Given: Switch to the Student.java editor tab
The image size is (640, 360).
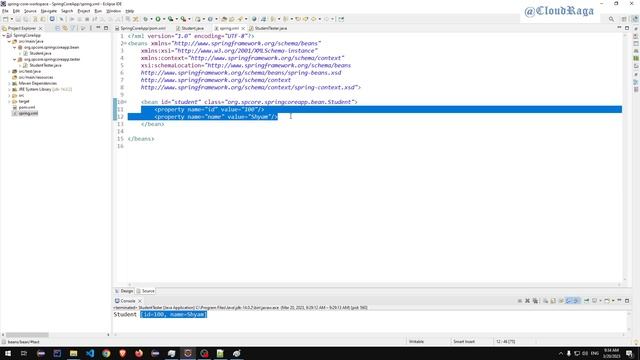Looking at the screenshot, I should (x=190, y=28).
